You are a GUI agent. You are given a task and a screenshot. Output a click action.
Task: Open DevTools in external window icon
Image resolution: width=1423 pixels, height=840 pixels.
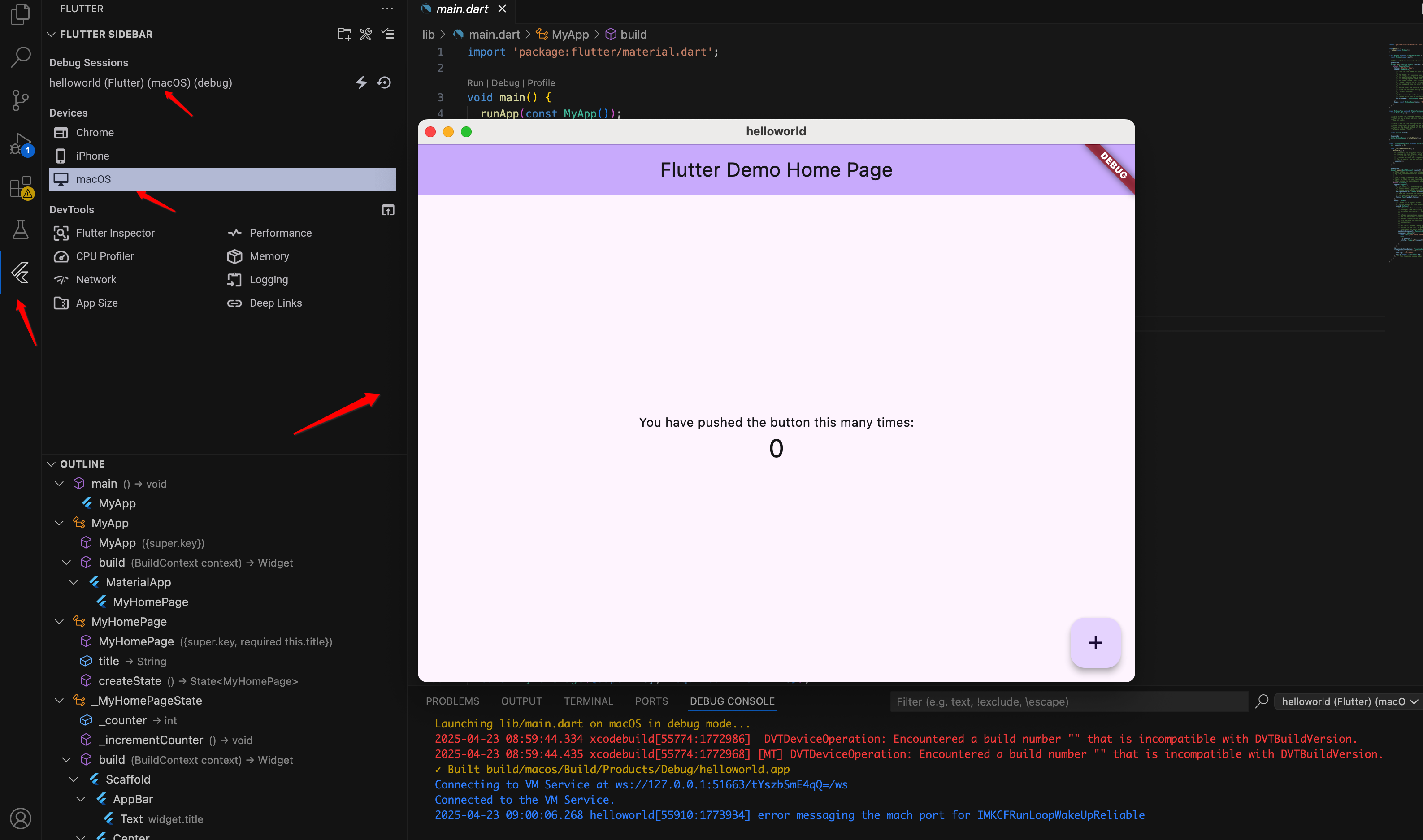coord(388,210)
